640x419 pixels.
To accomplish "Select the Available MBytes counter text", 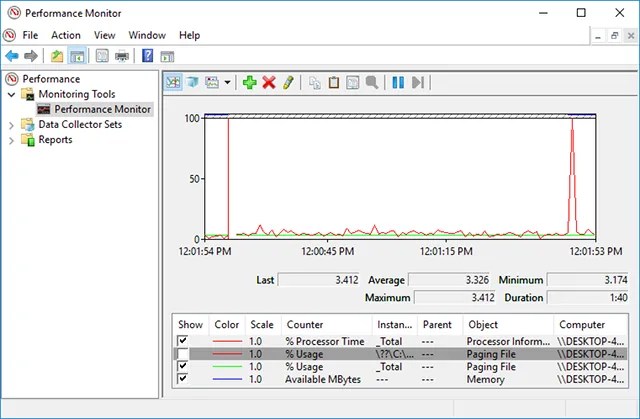I will pyautogui.click(x=323, y=379).
